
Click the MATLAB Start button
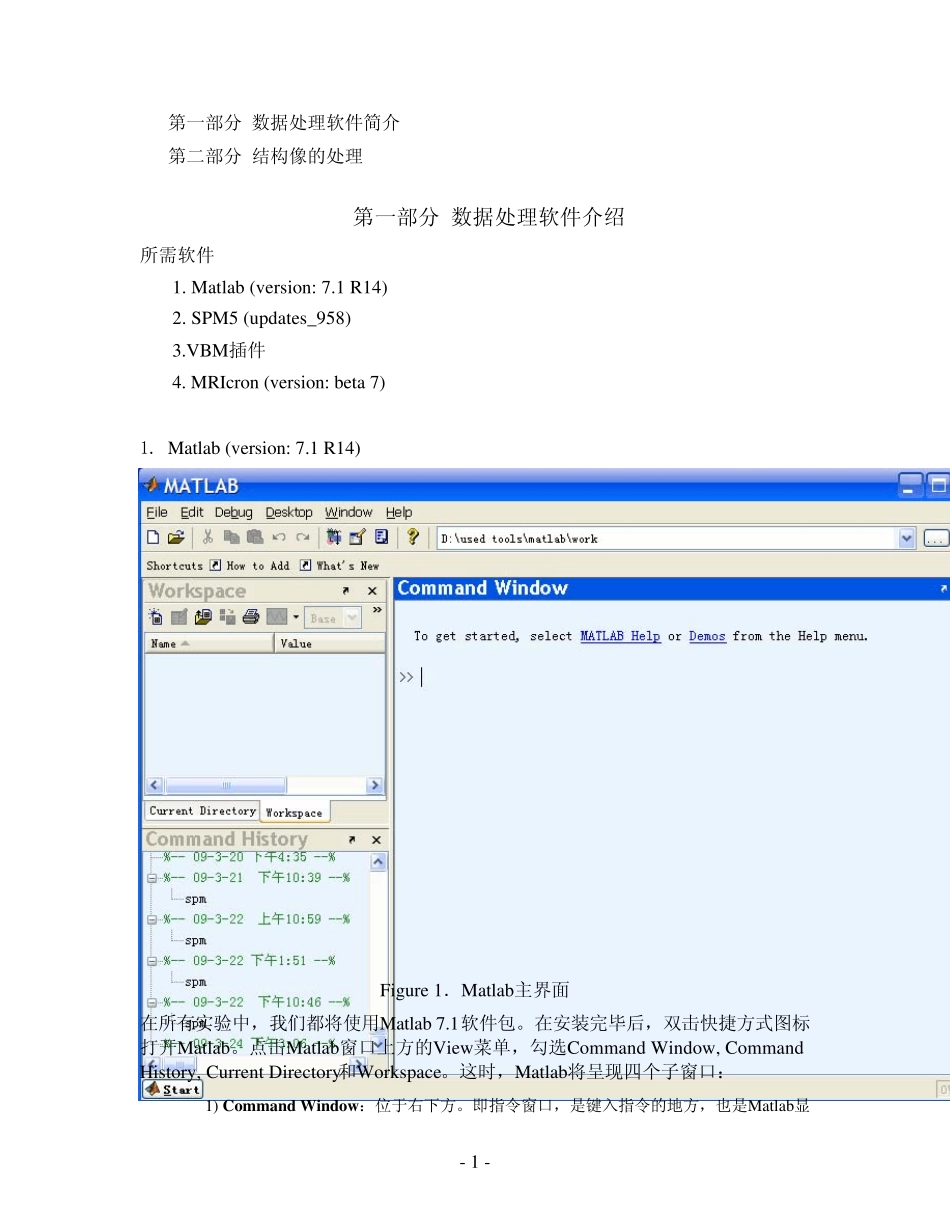coord(173,1089)
